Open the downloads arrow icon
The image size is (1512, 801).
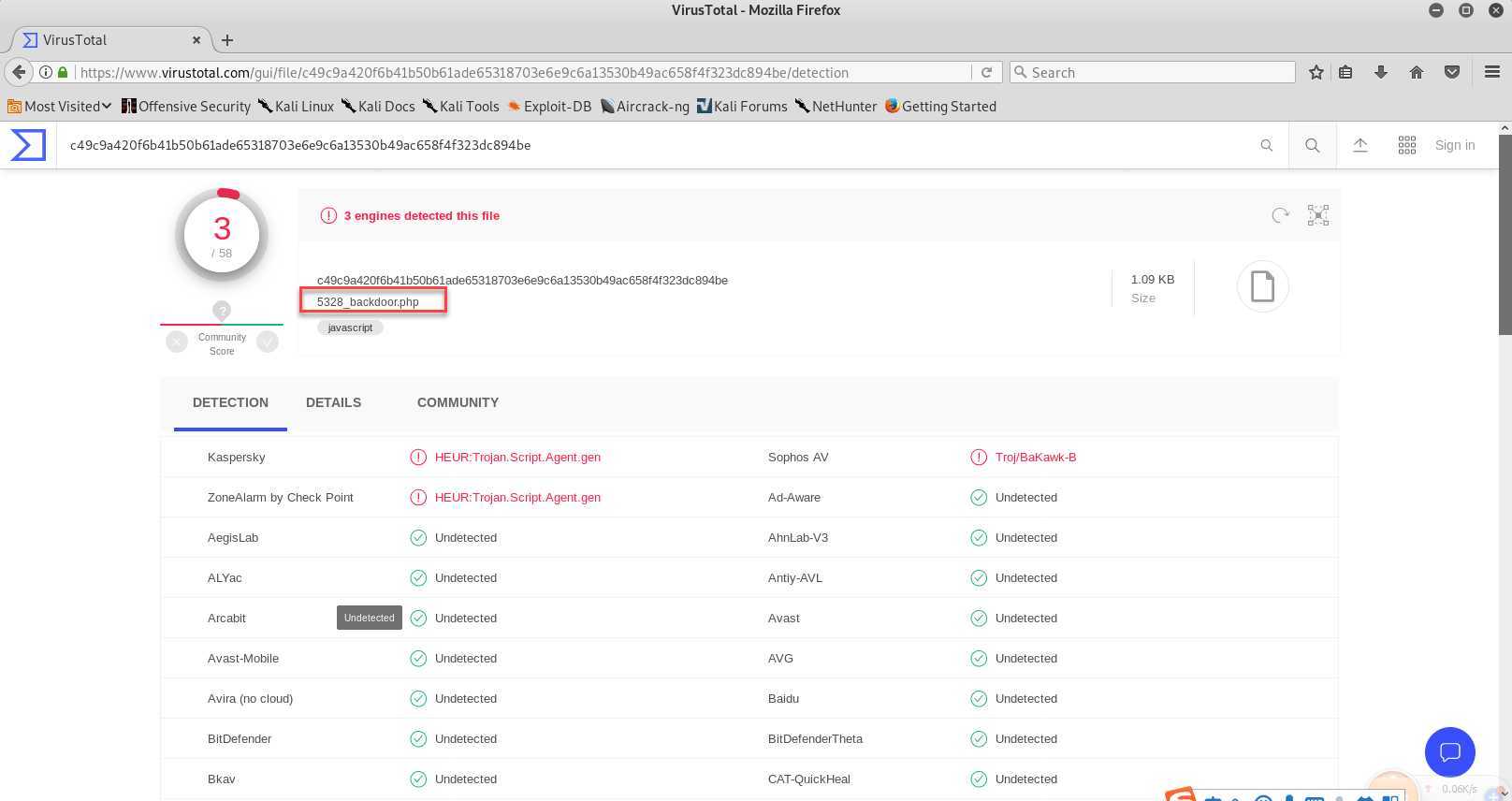[x=1381, y=72]
